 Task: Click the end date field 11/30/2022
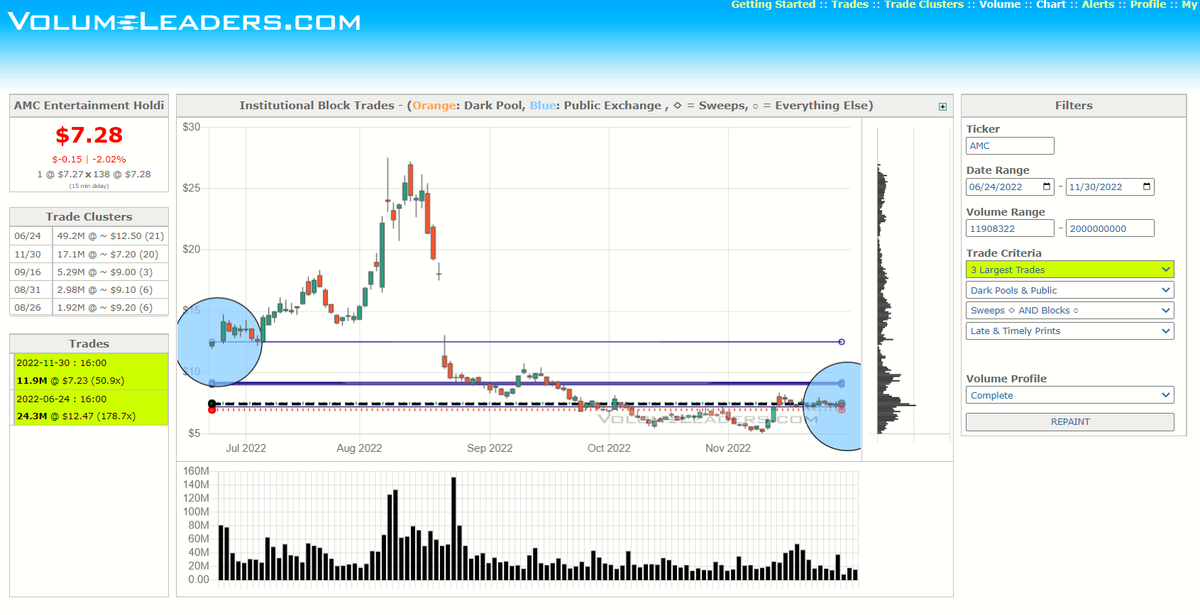[1110, 187]
